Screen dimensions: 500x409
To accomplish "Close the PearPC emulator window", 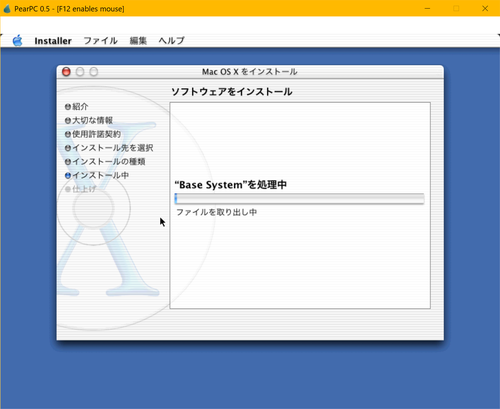I will click(485, 8).
